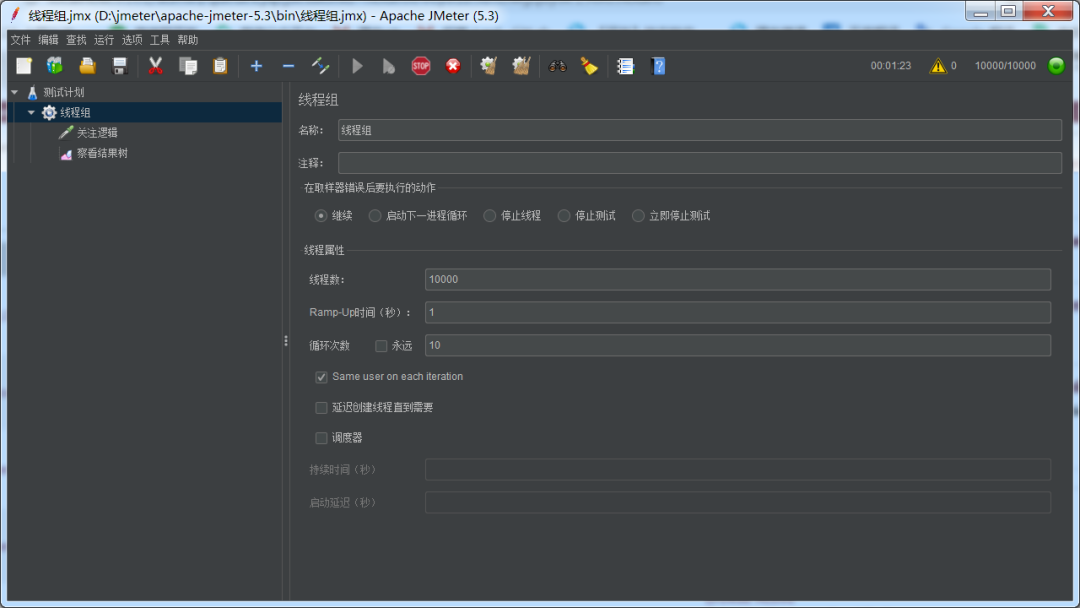Select the 继续 radio button

click(x=321, y=216)
